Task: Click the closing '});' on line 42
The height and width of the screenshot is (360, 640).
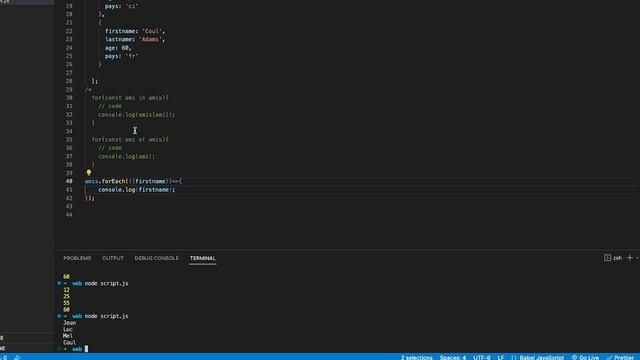Action: coord(90,198)
